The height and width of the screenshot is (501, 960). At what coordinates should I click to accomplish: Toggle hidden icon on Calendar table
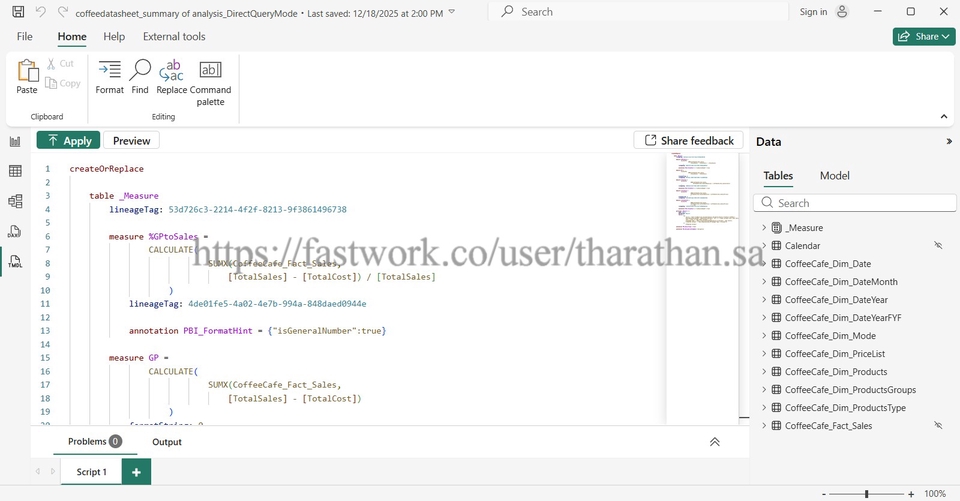click(938, 245)
